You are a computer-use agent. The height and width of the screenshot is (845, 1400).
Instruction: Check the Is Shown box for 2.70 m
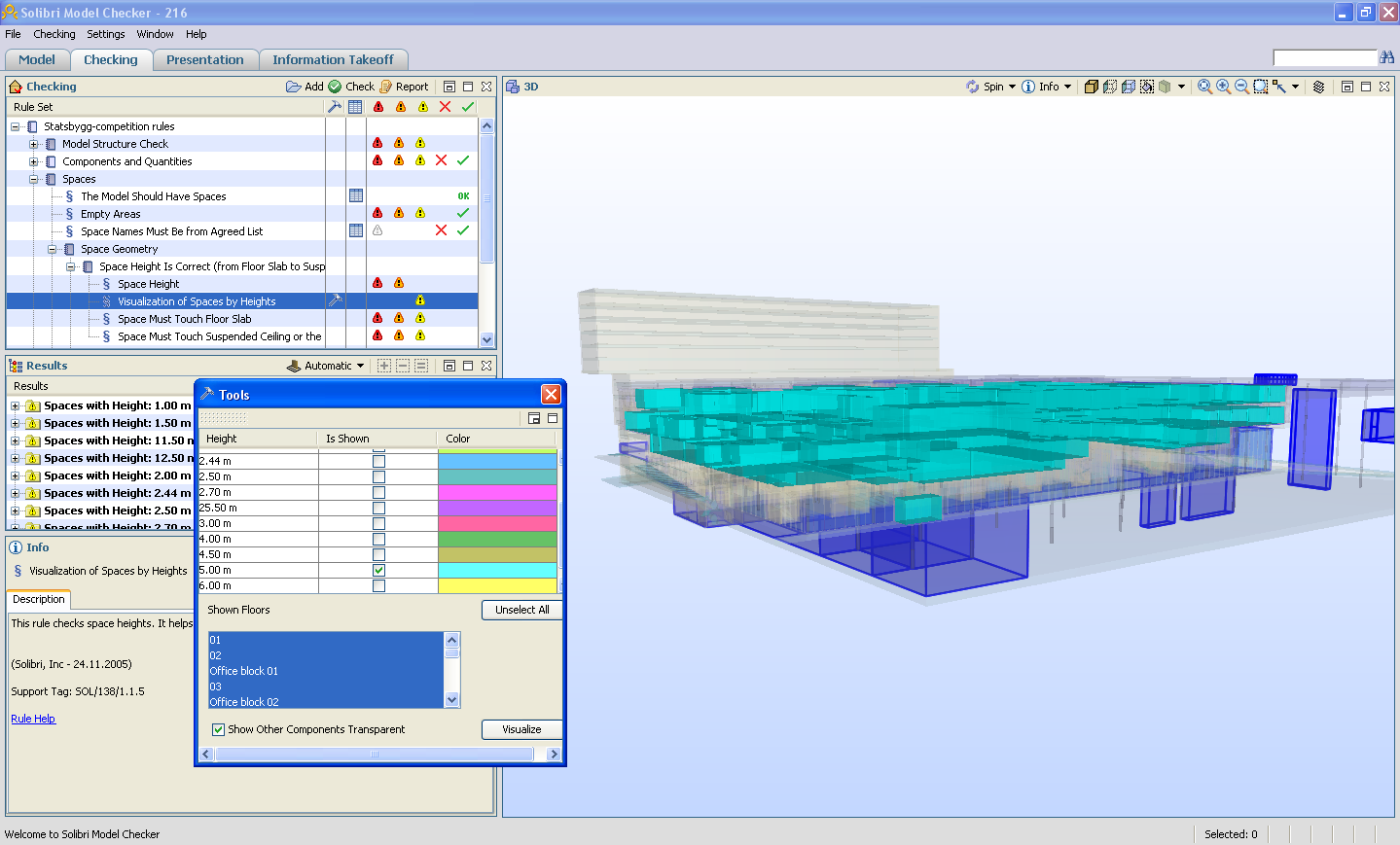tap(378, 492)
